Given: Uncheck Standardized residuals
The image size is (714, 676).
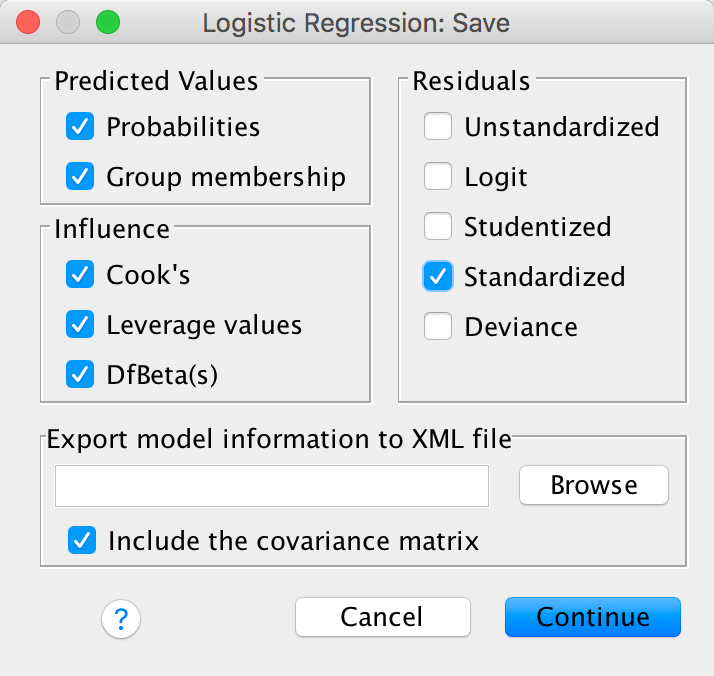Looking at the screenshot, I should [437, 277].
